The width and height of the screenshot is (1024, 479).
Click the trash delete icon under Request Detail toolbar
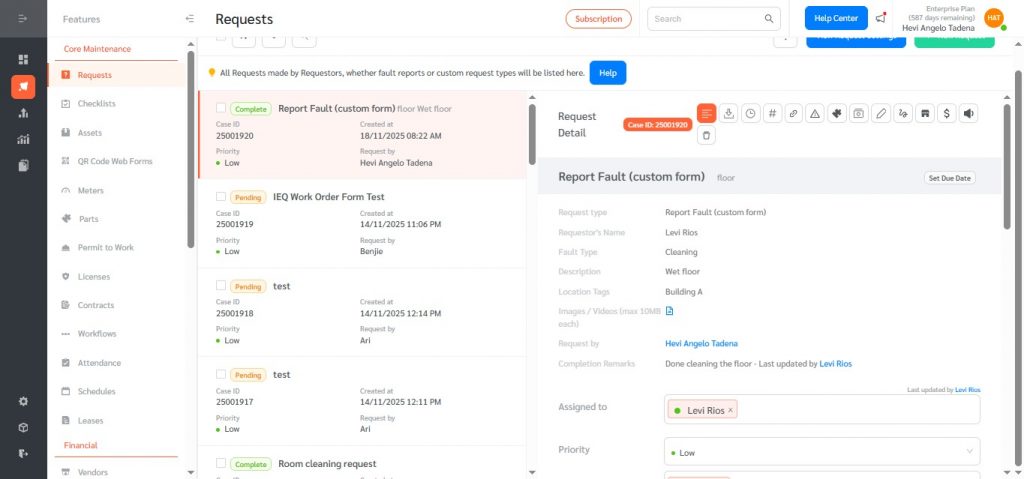coord(707,135)
